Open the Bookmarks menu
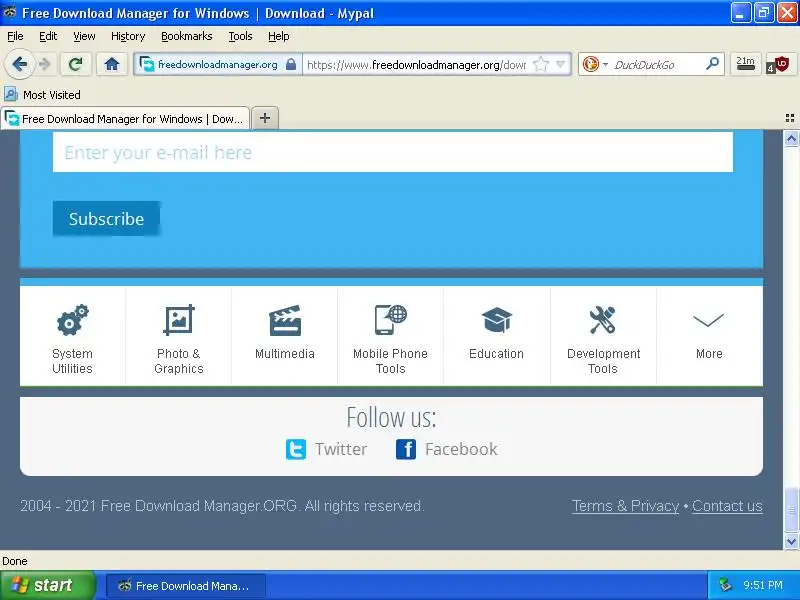 tap(187, 36)
